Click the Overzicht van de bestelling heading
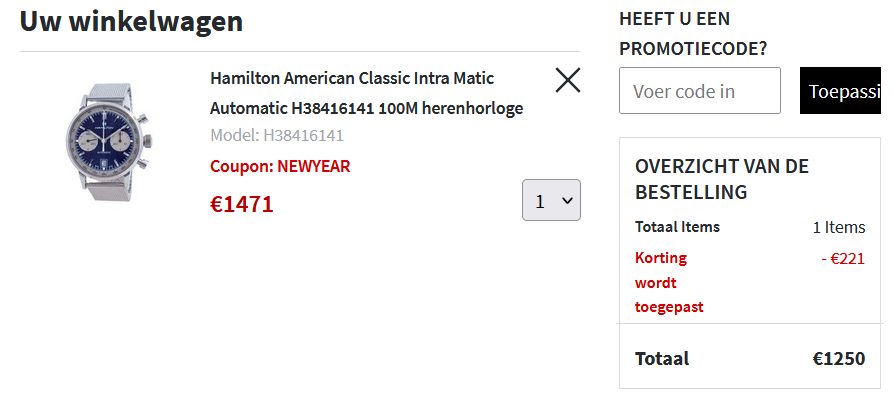This screenshot has height=404, width=894. 722,179
